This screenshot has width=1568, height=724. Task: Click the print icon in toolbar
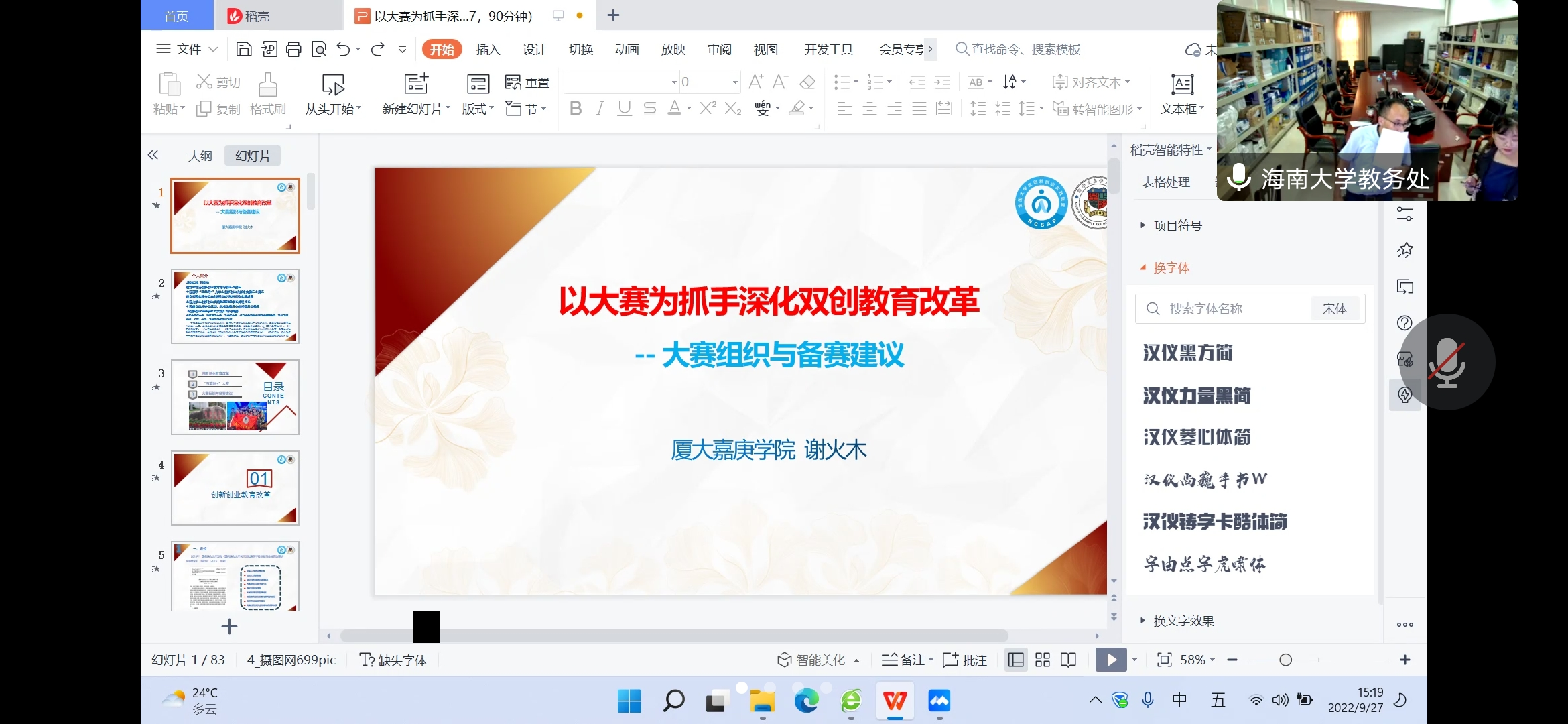point(293,49)
